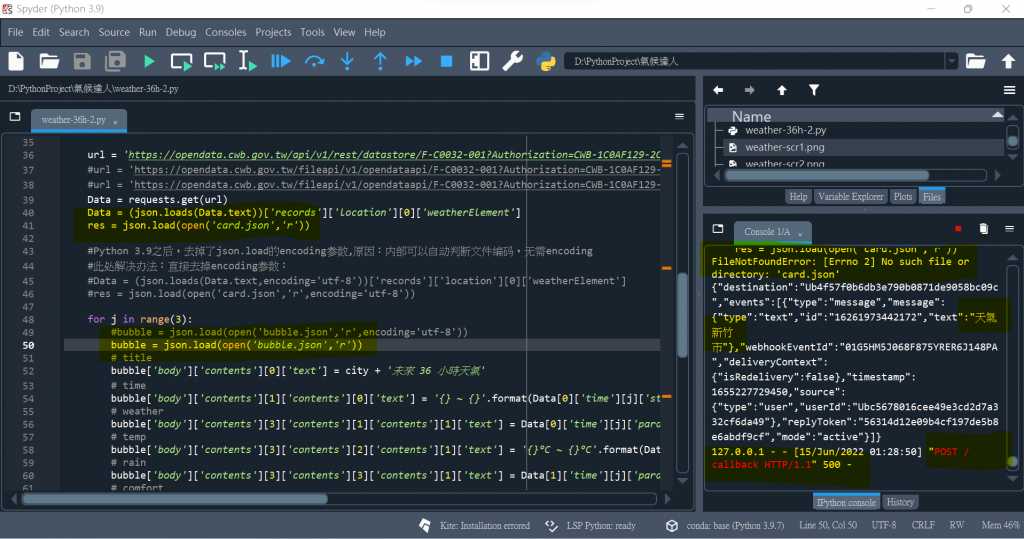Click the New file icon
This screenshot has width=1024, height=539.
(x=17, y=62)
